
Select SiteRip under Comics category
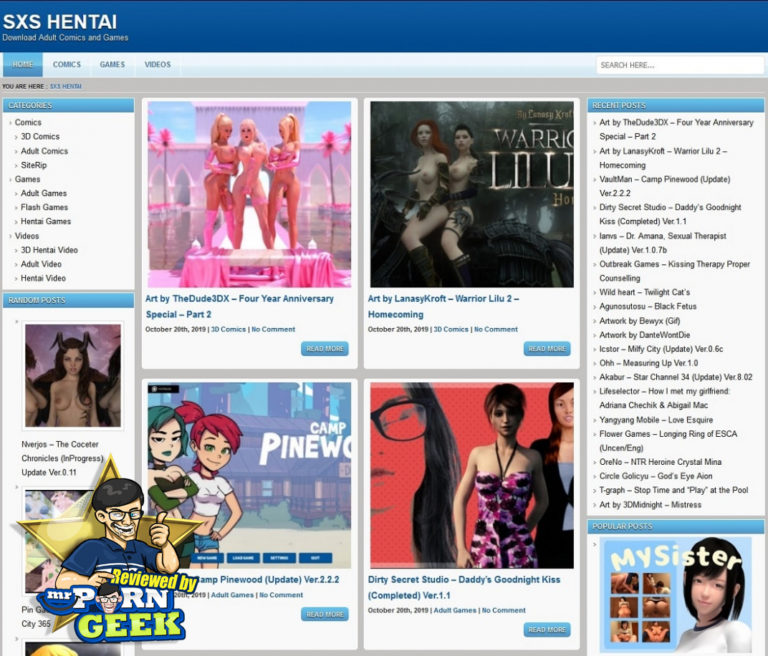pos(33,165)
